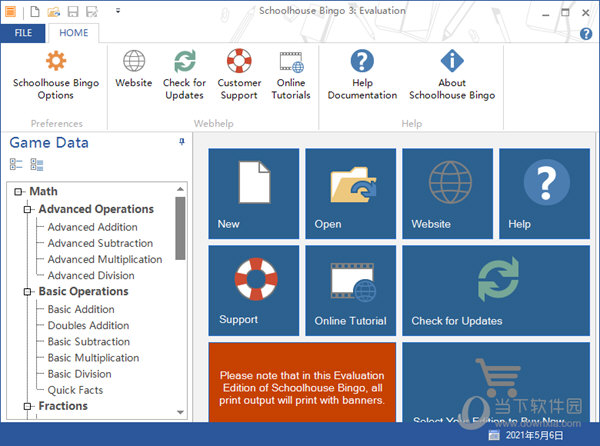Image resolution: width=600 pixels, height=446 pixels.
Task: Select Advanced Subtraction in tree
Action: tap(100, 243)
